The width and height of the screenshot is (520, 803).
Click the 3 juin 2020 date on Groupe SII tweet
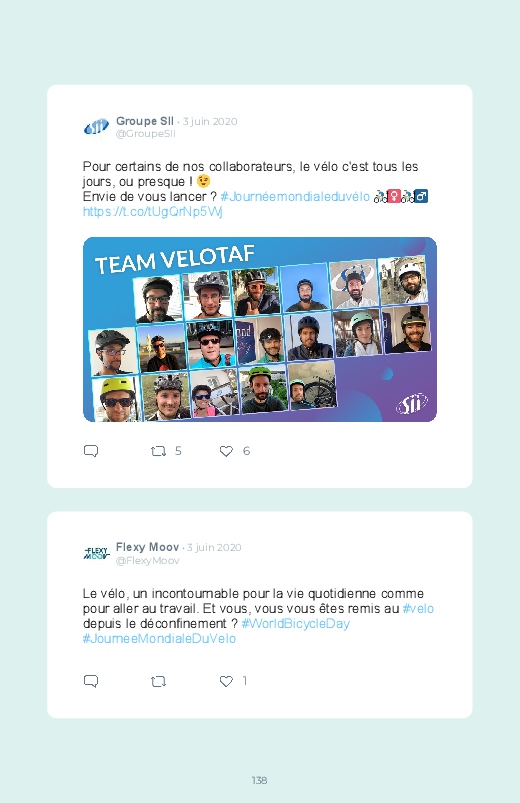tap(210, 121)
